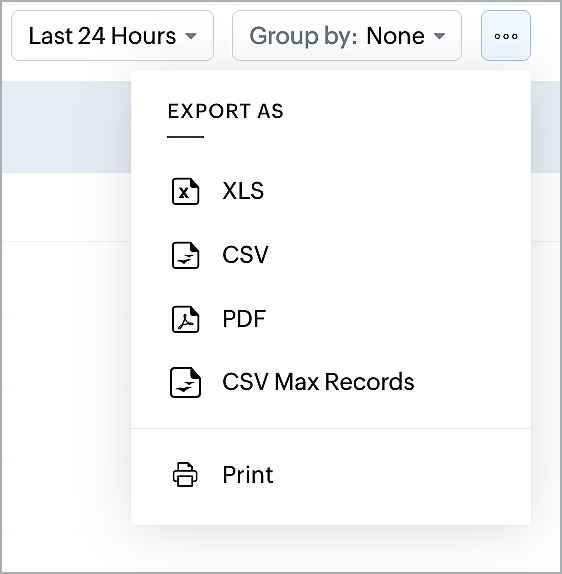
Task: Expand the Group by dropdown
Action: point(347,36)
